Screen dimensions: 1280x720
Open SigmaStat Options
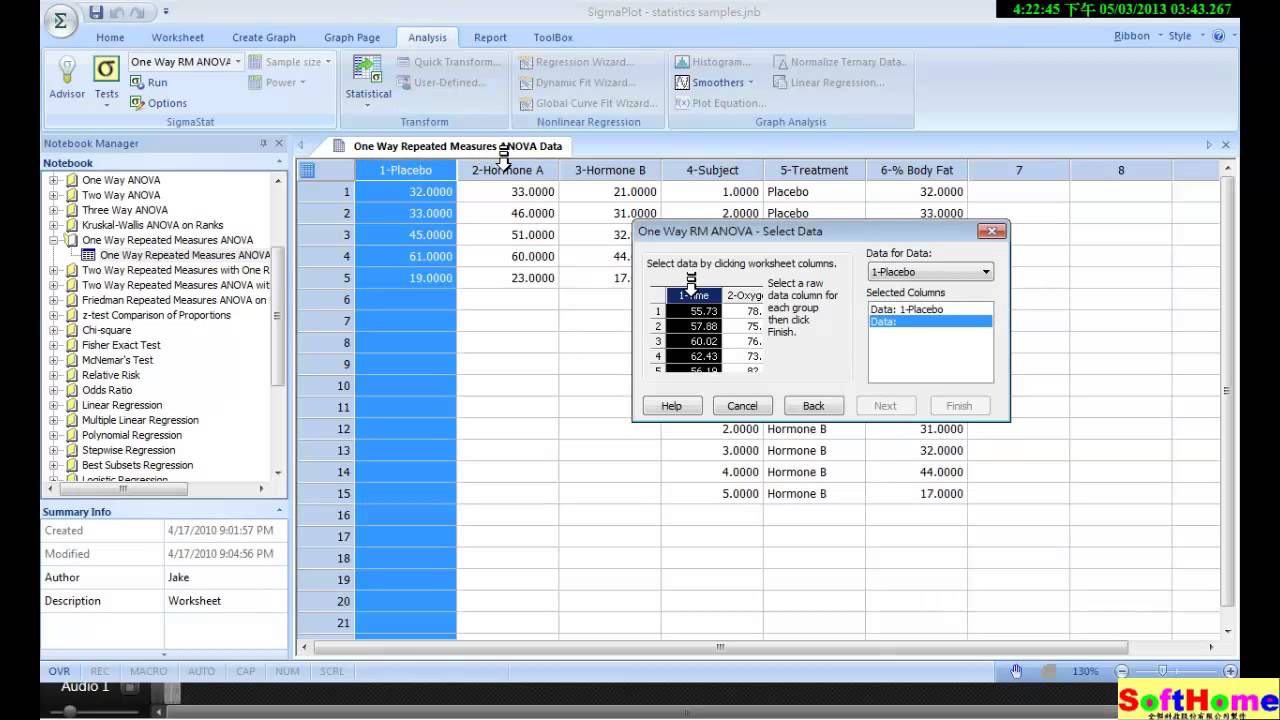click(x=158, y=103)
